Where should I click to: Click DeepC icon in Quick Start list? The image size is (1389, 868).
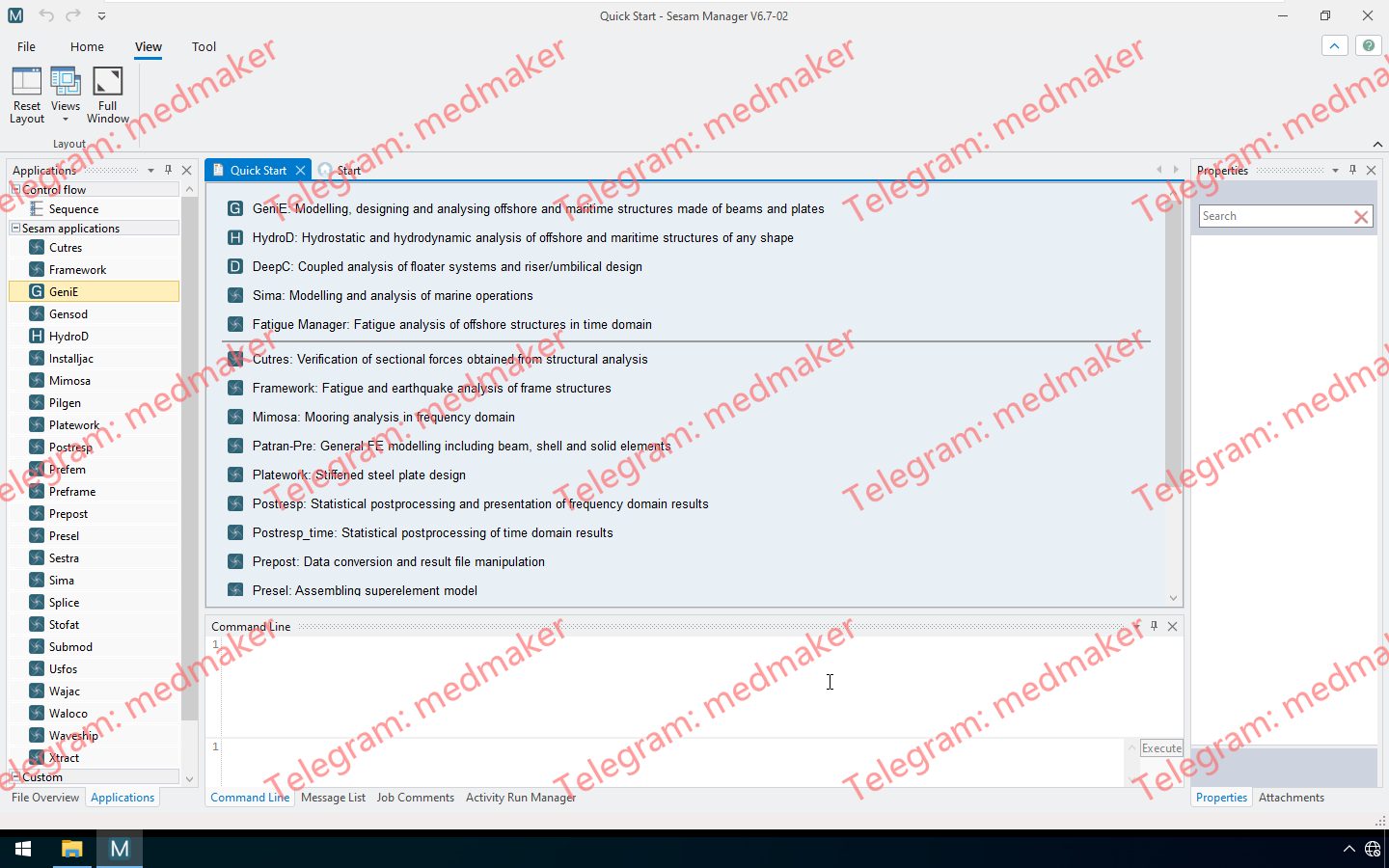click(x=234, y=266)
